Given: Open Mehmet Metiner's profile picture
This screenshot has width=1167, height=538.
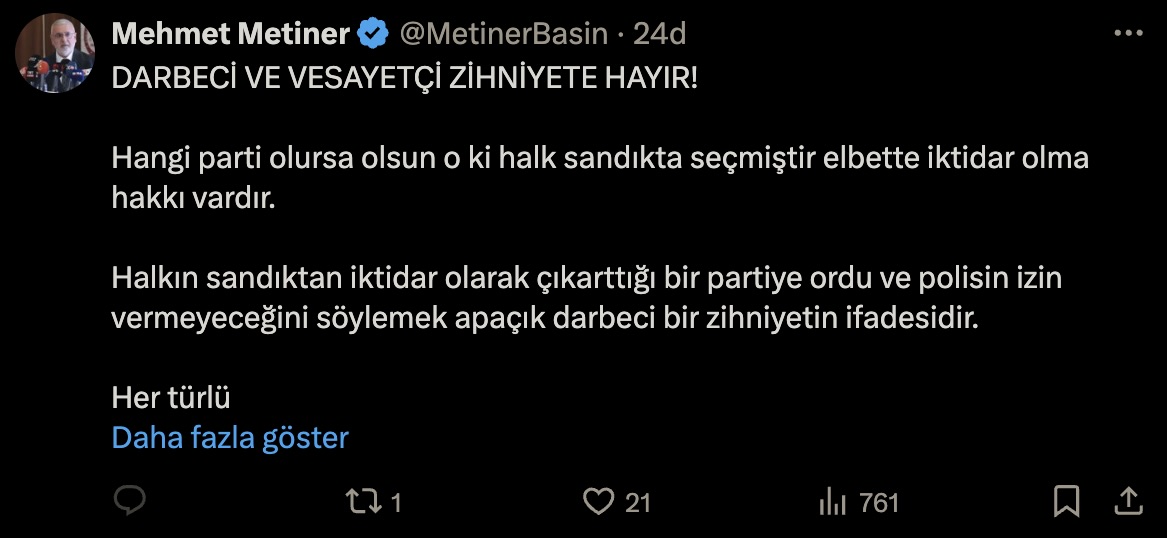Looking at the screenshot, I should 55,55.
